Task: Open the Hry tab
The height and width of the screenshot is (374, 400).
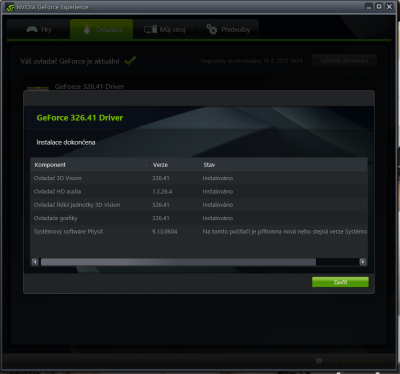Action: (38, 29)
